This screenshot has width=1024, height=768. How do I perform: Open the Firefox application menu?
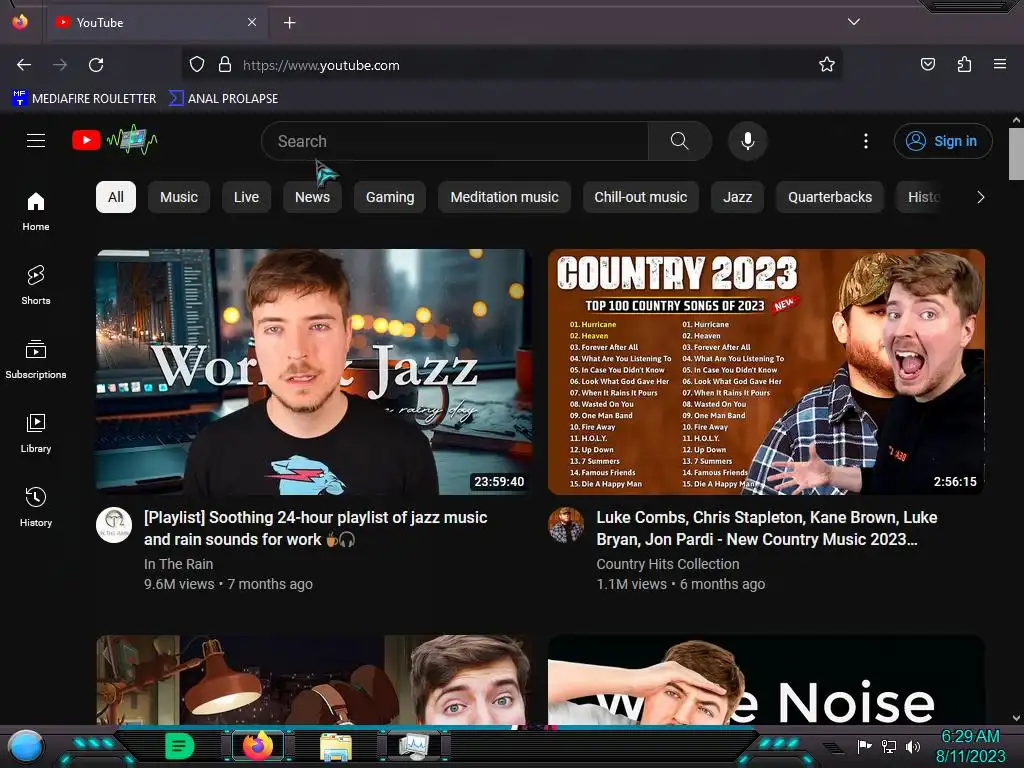pyautogui.click(x=1000, y=64)
